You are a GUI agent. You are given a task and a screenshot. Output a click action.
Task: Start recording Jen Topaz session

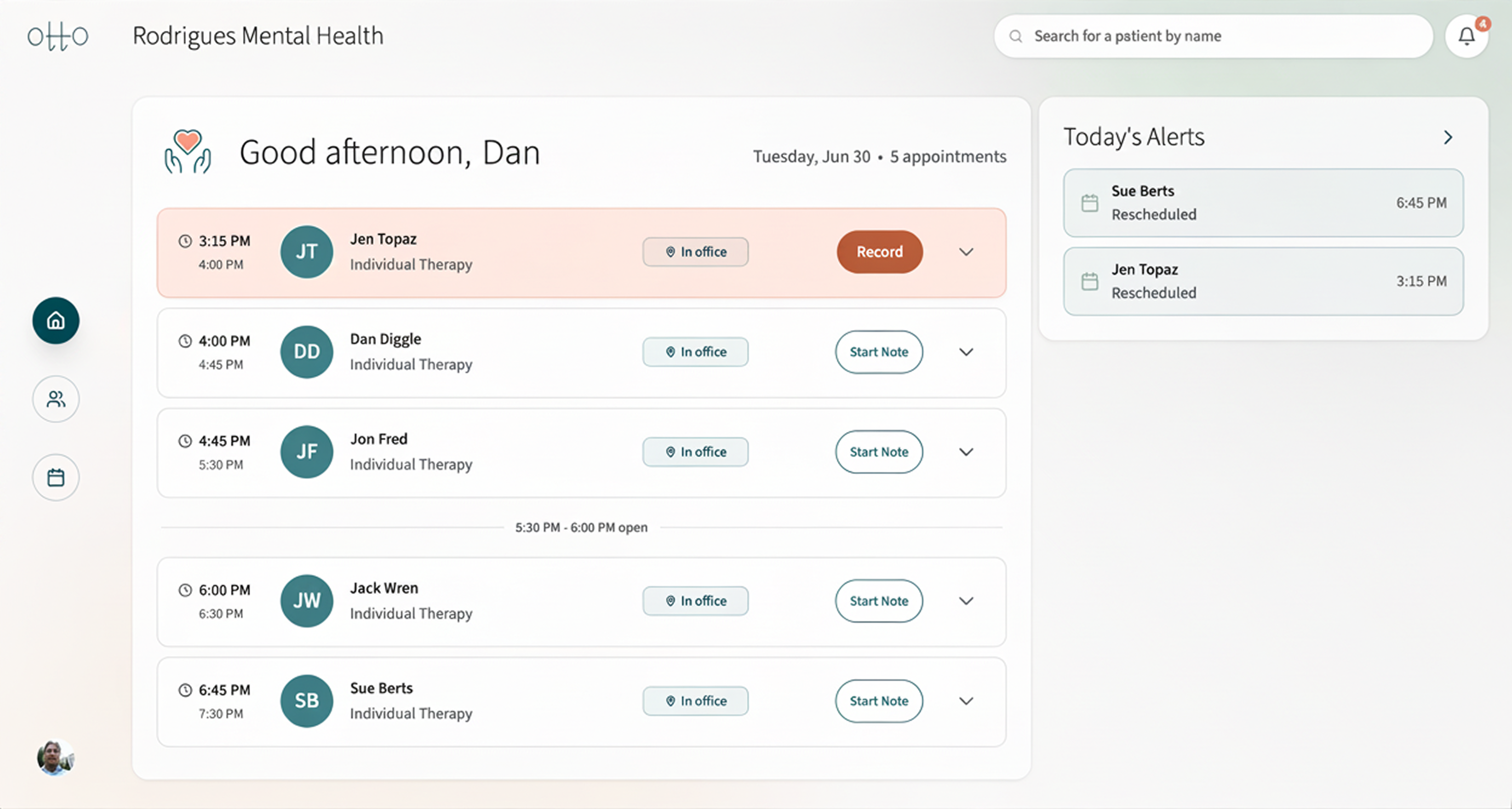[x=879, y=252]
